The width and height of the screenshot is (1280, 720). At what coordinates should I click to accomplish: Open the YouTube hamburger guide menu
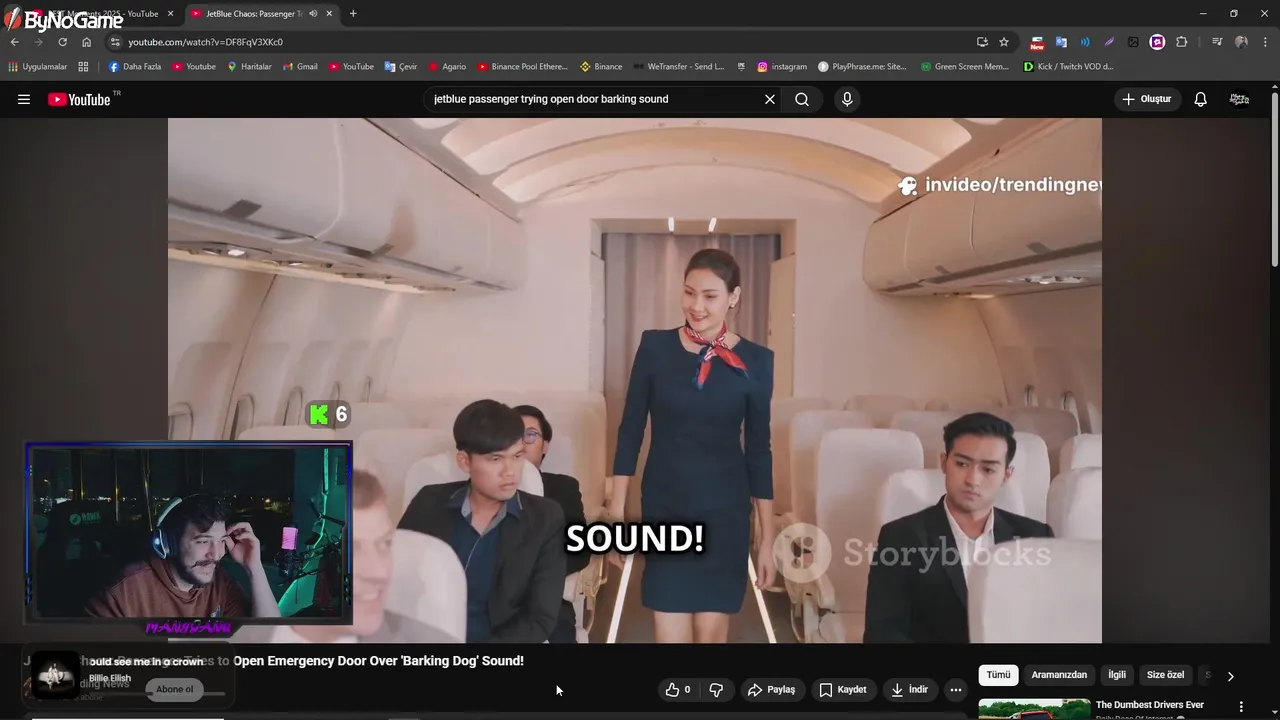(x=24, y=99)
